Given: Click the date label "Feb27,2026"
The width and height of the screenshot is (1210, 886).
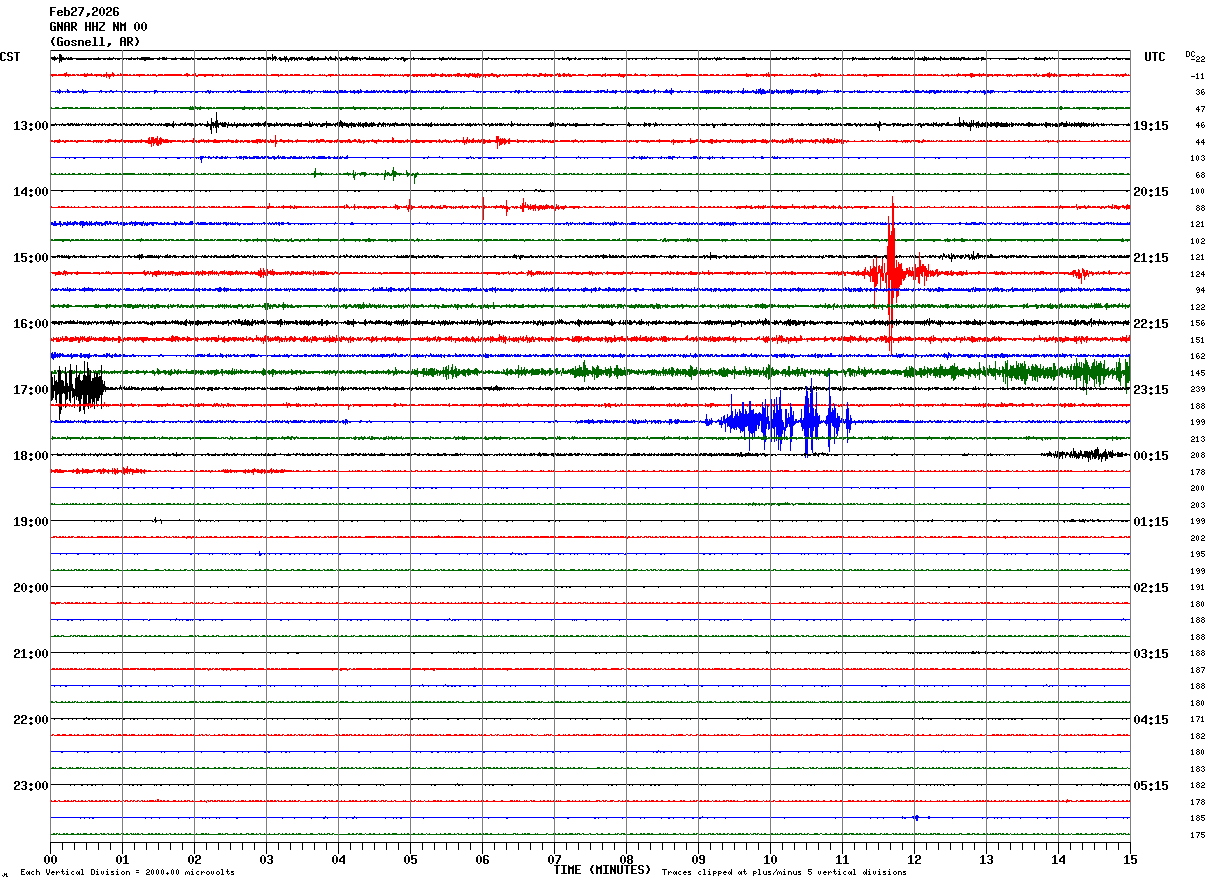Looking at the screenshot, I should click(x=84, y=12).
